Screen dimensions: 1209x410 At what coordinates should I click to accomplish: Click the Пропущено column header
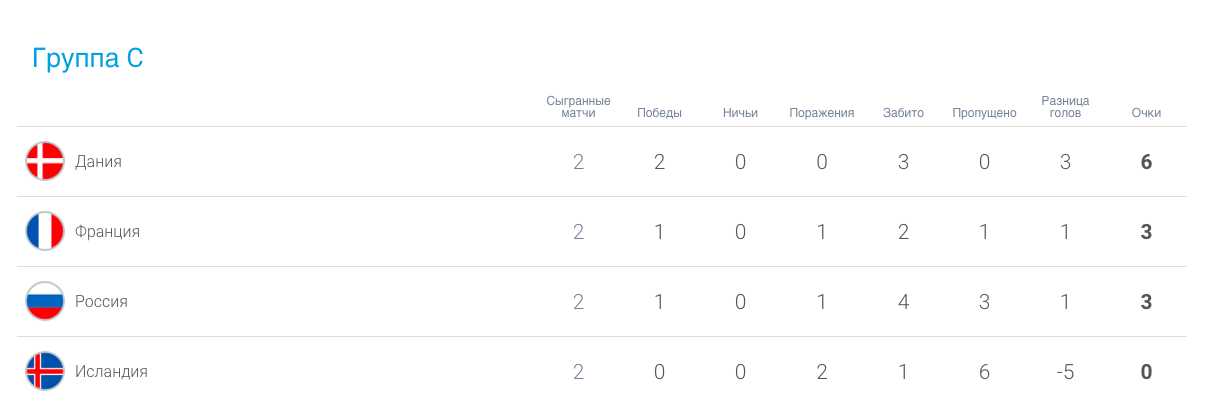click(x=984, y=113)
